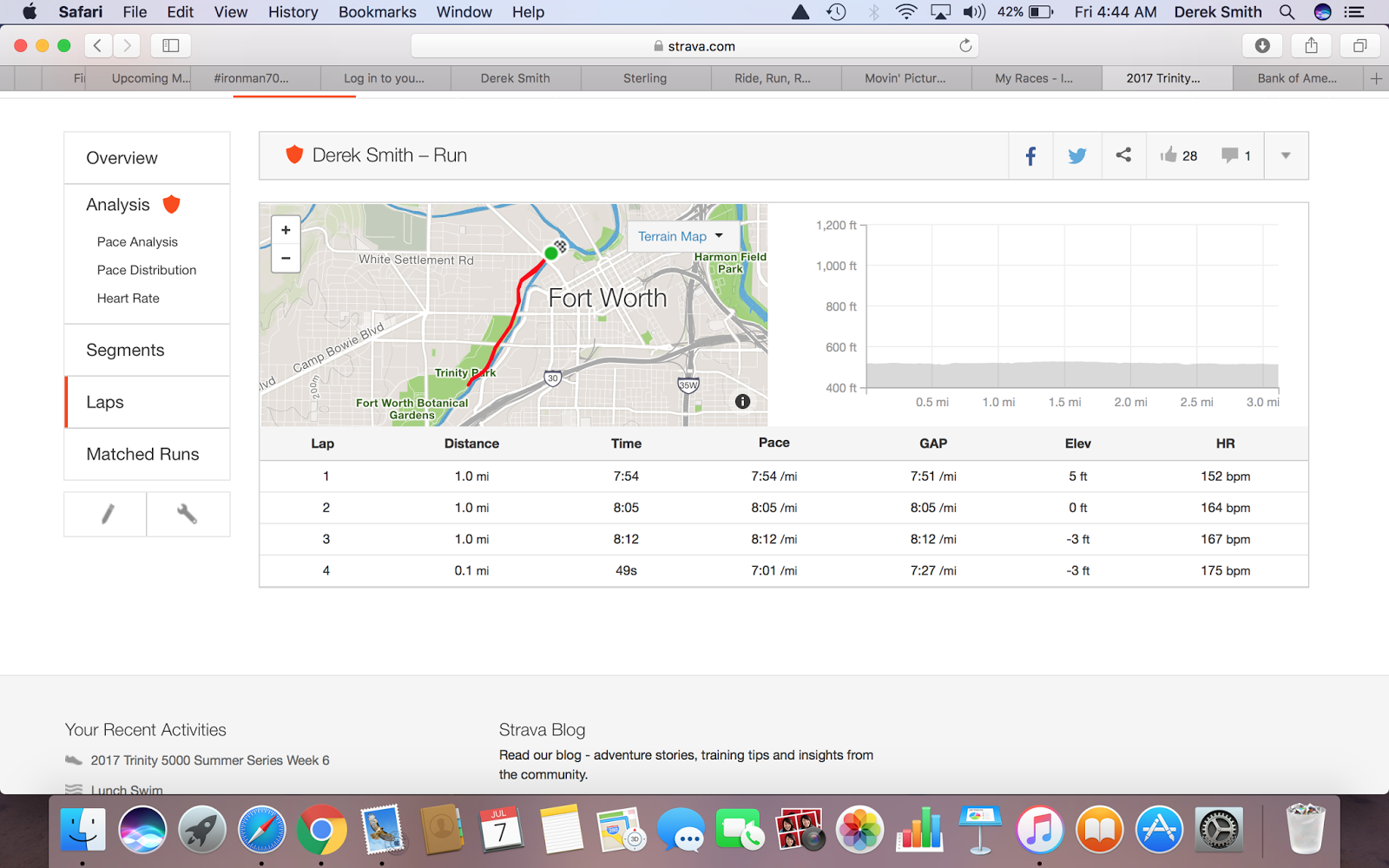Screen dimensions: 1389x868
Task: Open App Store from the Dock
Action: (1159, 830)
